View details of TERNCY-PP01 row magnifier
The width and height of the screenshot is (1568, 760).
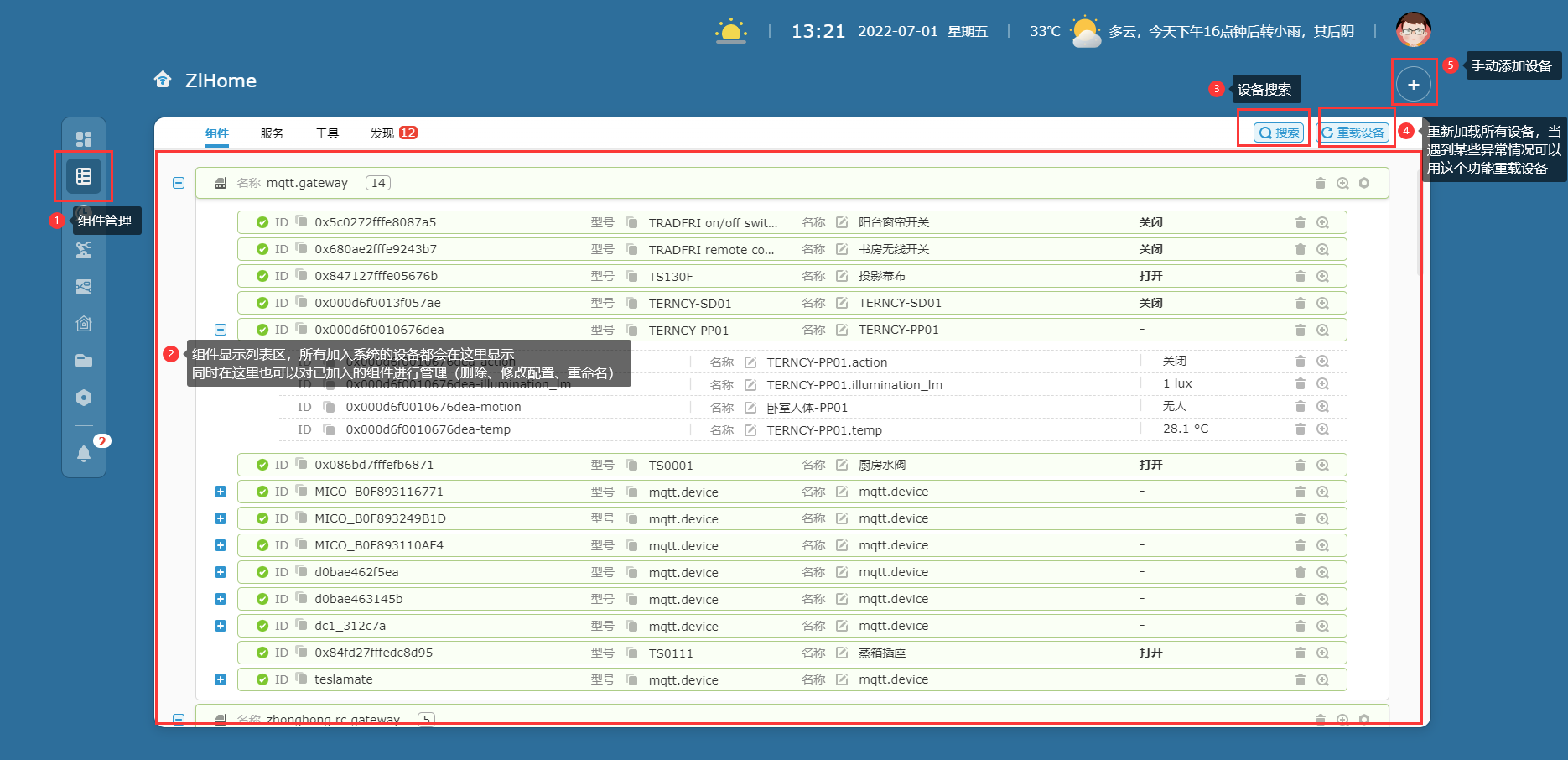pos(1322,330)
